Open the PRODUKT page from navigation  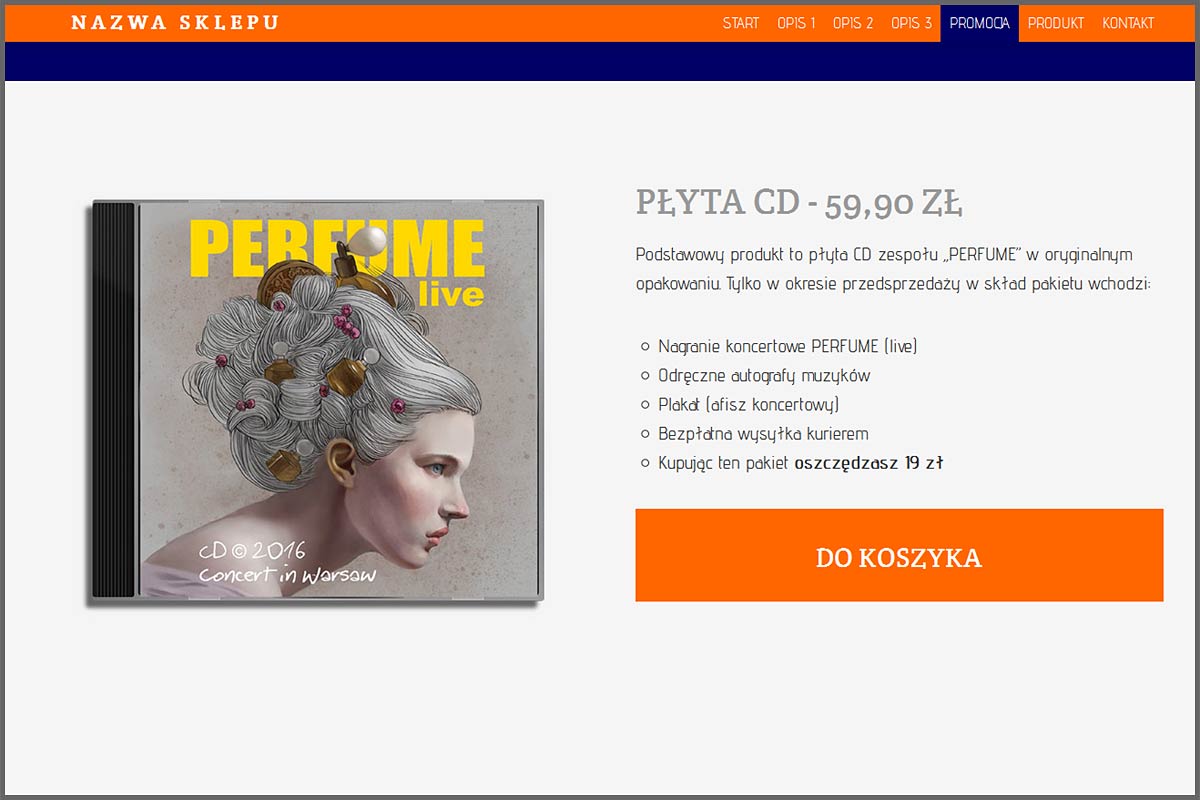[1055, 23]
